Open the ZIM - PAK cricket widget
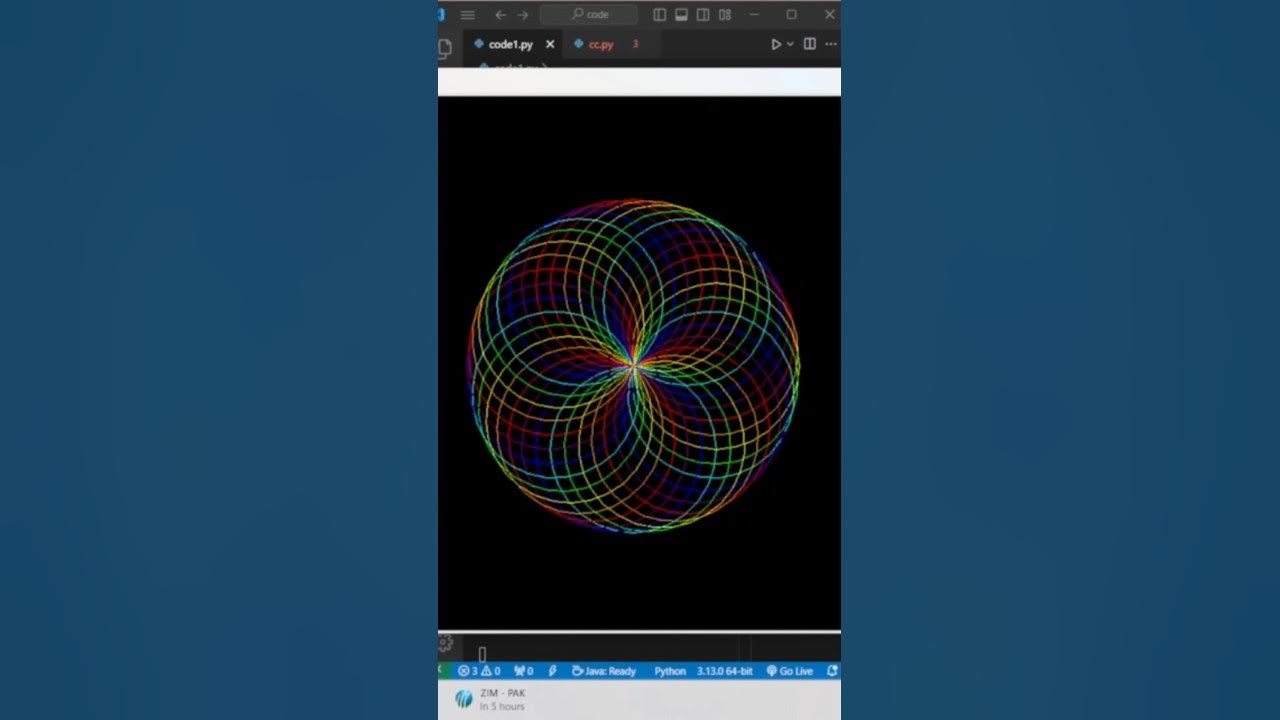Viewport: 1280px width, 720px height. (490, 699)
